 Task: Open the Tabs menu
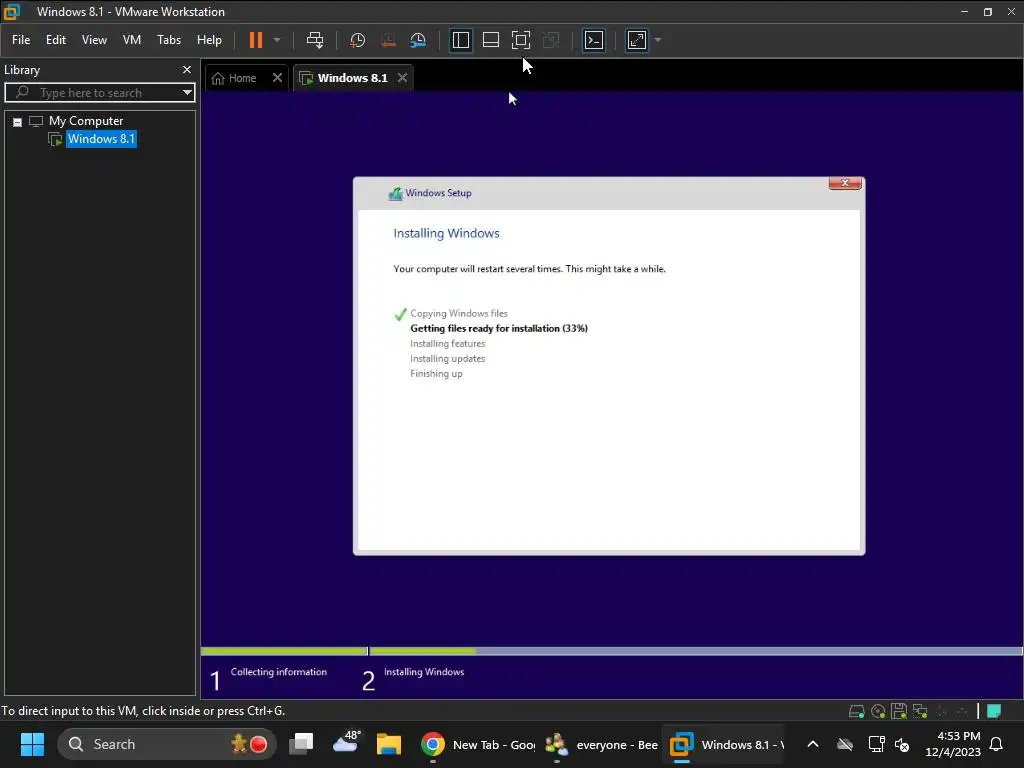click(168, 40)
